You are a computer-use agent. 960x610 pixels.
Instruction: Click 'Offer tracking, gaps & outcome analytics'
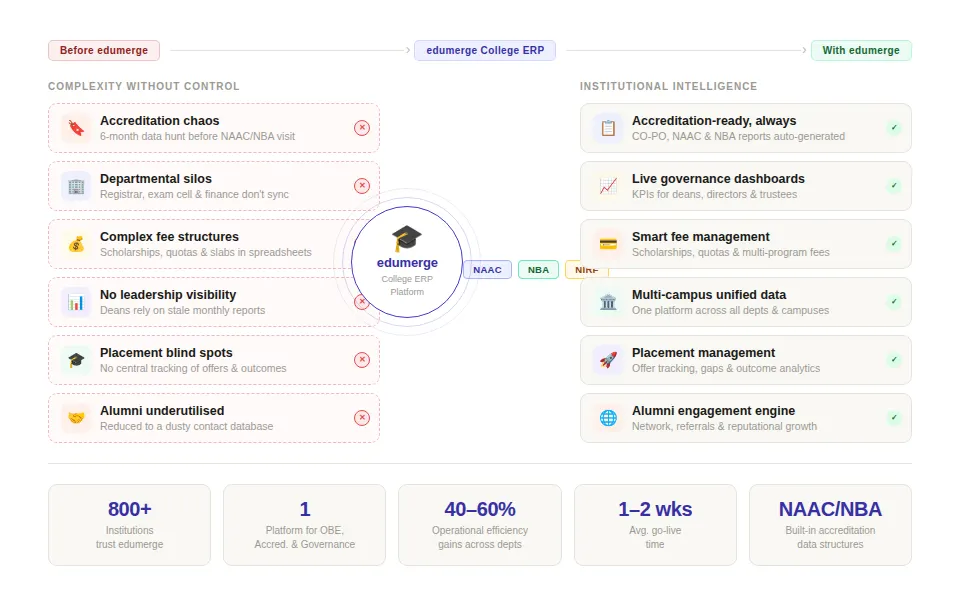pos(726,369)
